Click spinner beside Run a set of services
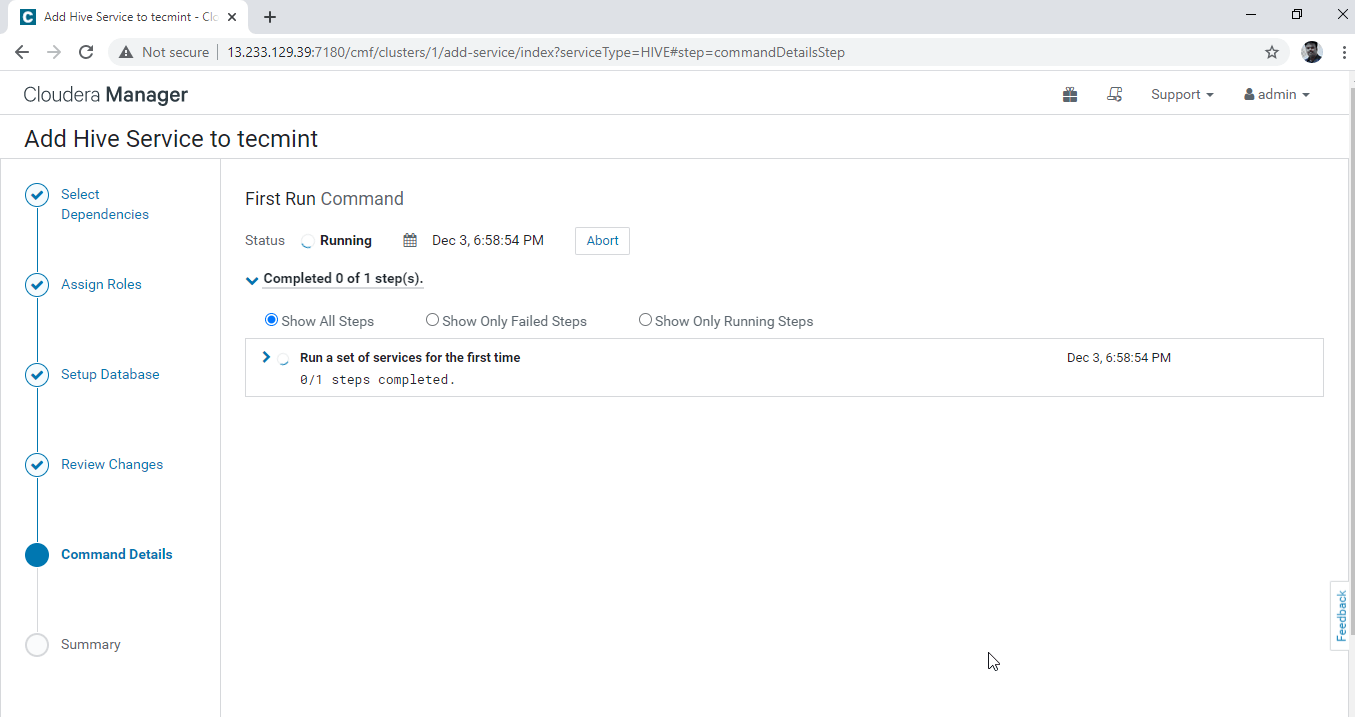Image resolution: width=1355 pixels, height=717 pixels. click(x=284, y=358)
